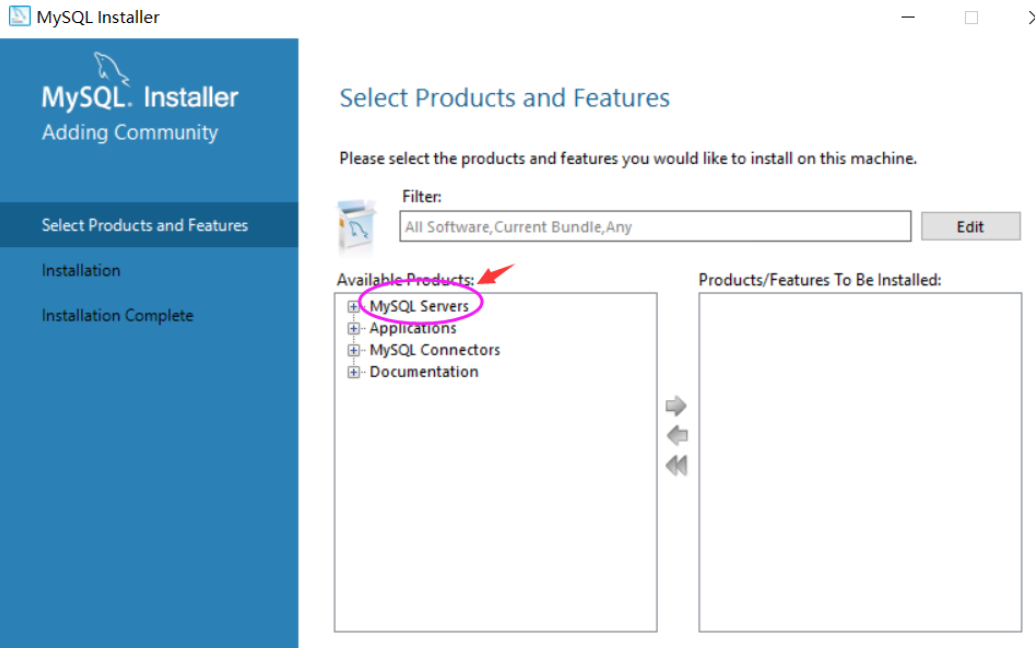Expand the MySQL Connectors tree node
This screenshot has width=1035, height=648.
pyautogui.click(x=354, y=350)
